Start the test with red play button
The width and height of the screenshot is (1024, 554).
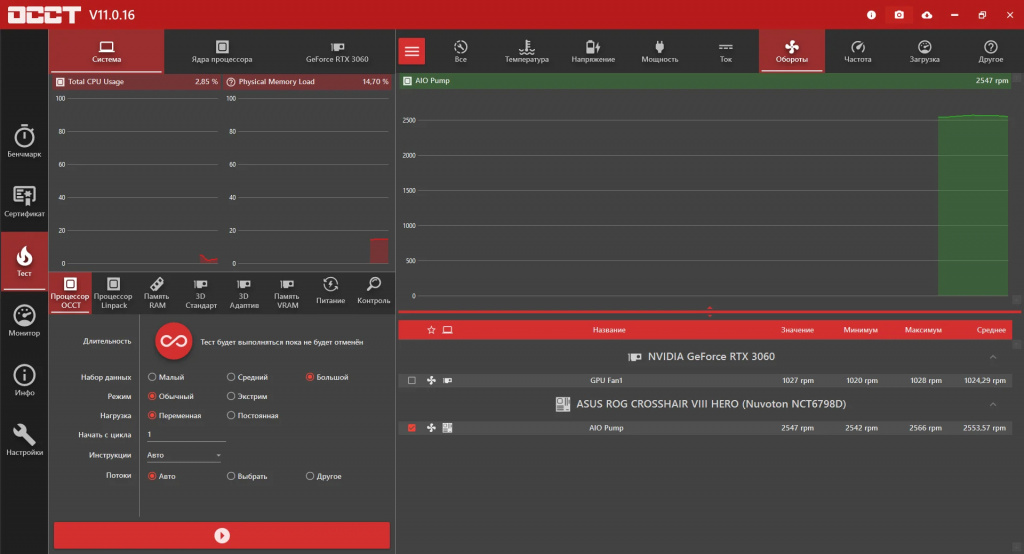[x=222, y=535]
